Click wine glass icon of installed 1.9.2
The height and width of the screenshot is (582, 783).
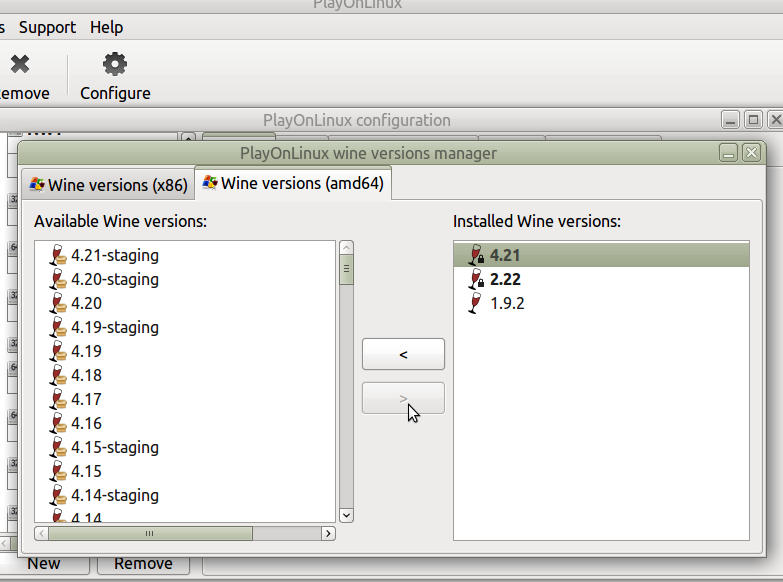475,303
